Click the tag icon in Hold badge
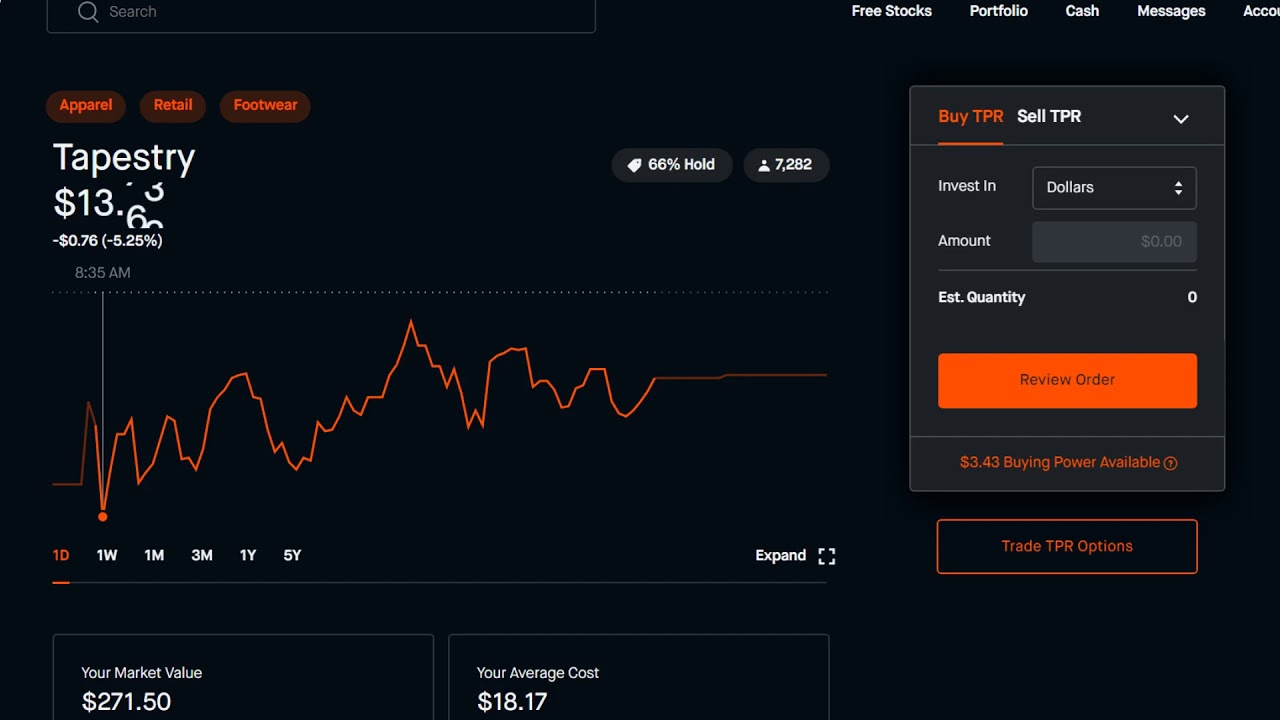Image resolution: width=1280 pixels, height=720 pixels. (x=634, y=165)
